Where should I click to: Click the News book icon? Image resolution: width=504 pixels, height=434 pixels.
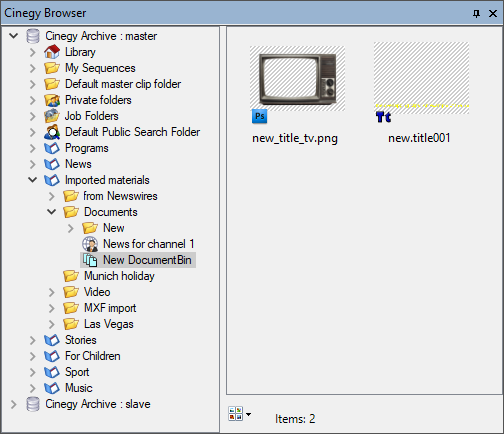tap(52, 164)
